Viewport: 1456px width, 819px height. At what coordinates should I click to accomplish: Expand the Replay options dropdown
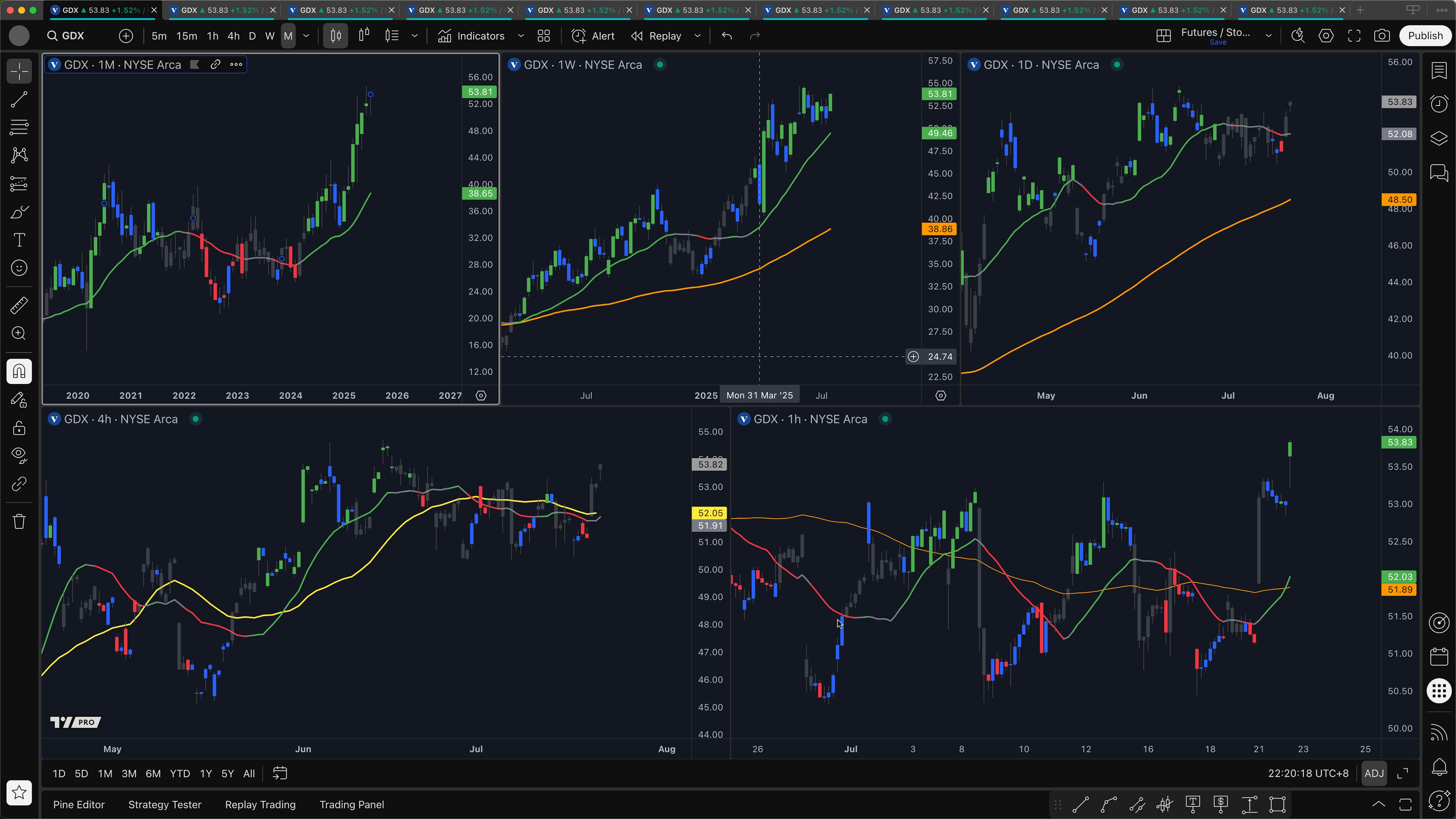pyautogui.click(x=698, y=36)
